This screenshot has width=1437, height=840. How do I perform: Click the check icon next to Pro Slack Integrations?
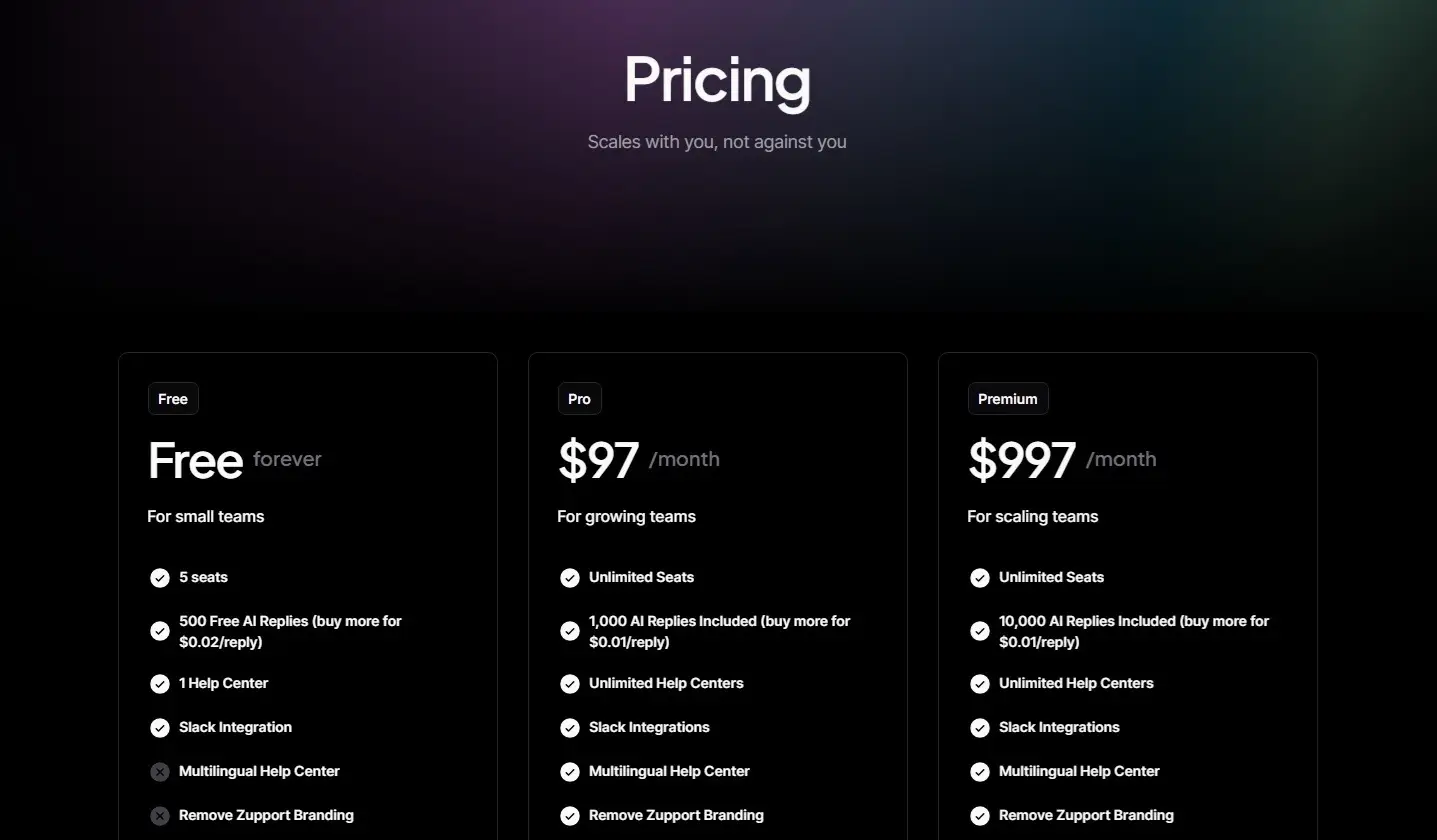click(569, 728)
